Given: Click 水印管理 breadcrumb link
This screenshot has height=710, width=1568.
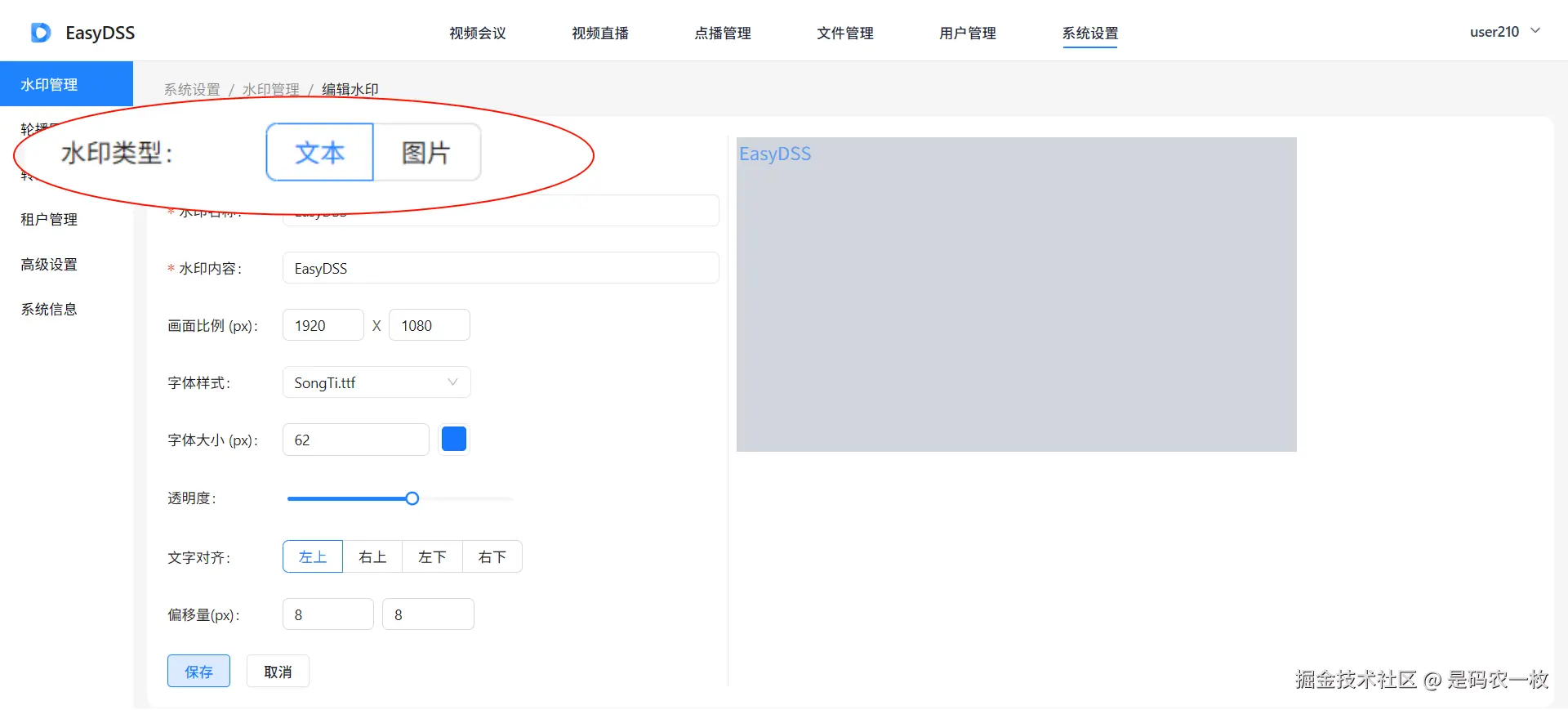Looking at the screenshot, I should 271,89.
